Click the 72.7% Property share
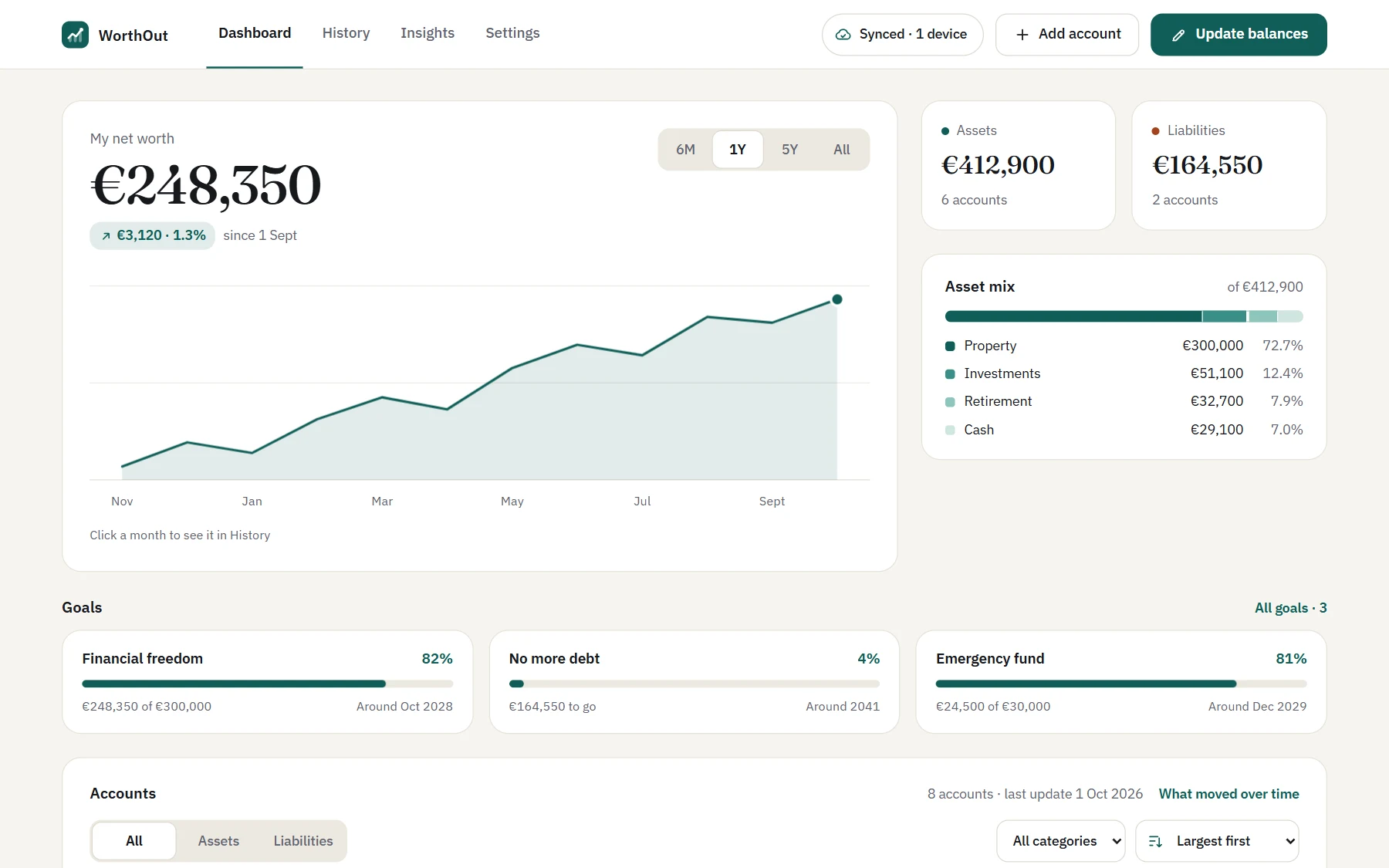The height and width of the screenshot is (868, 1389). point(1283,346)
